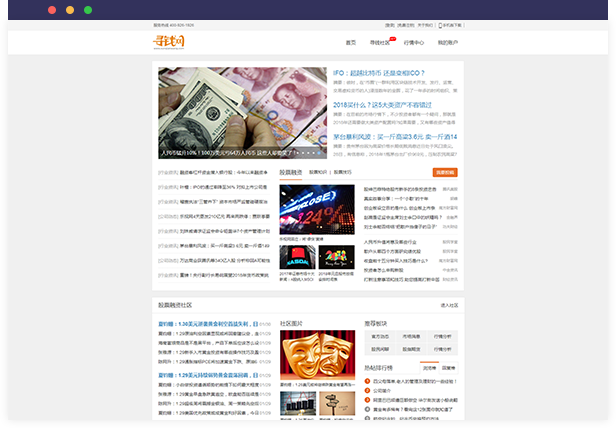The width and height of the screenshot is (616, 428).
Task: Select the 股票知识 tab
Action: (318, 172)
